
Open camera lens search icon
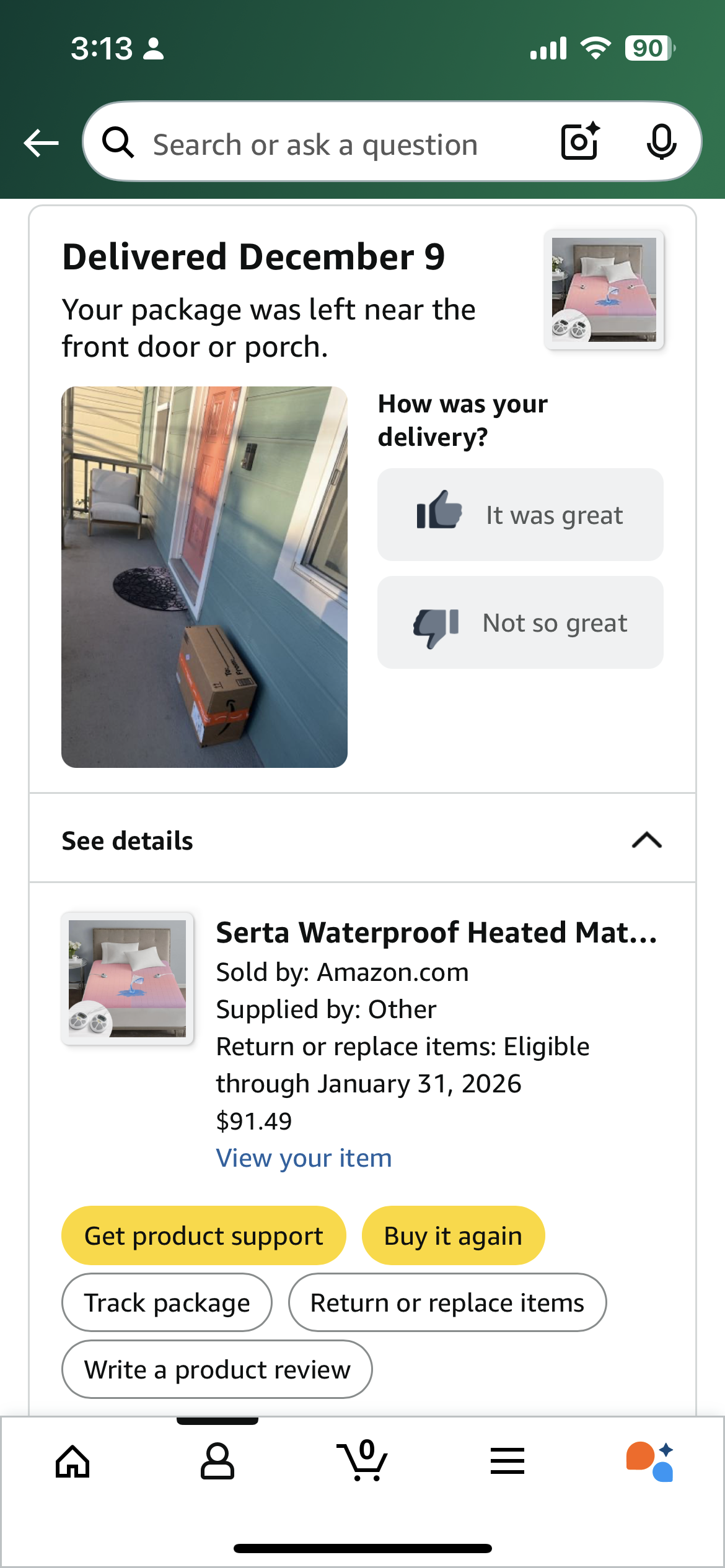coord(580,141)
